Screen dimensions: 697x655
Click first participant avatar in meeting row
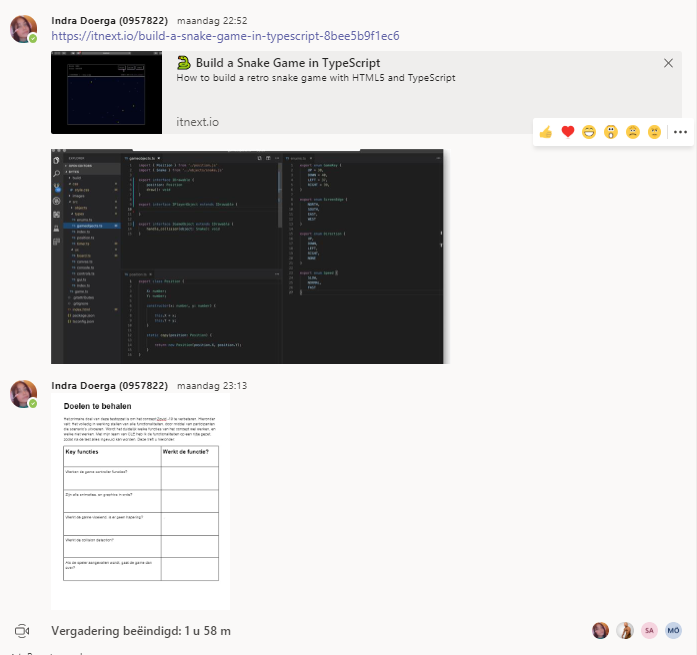[601, 630]
